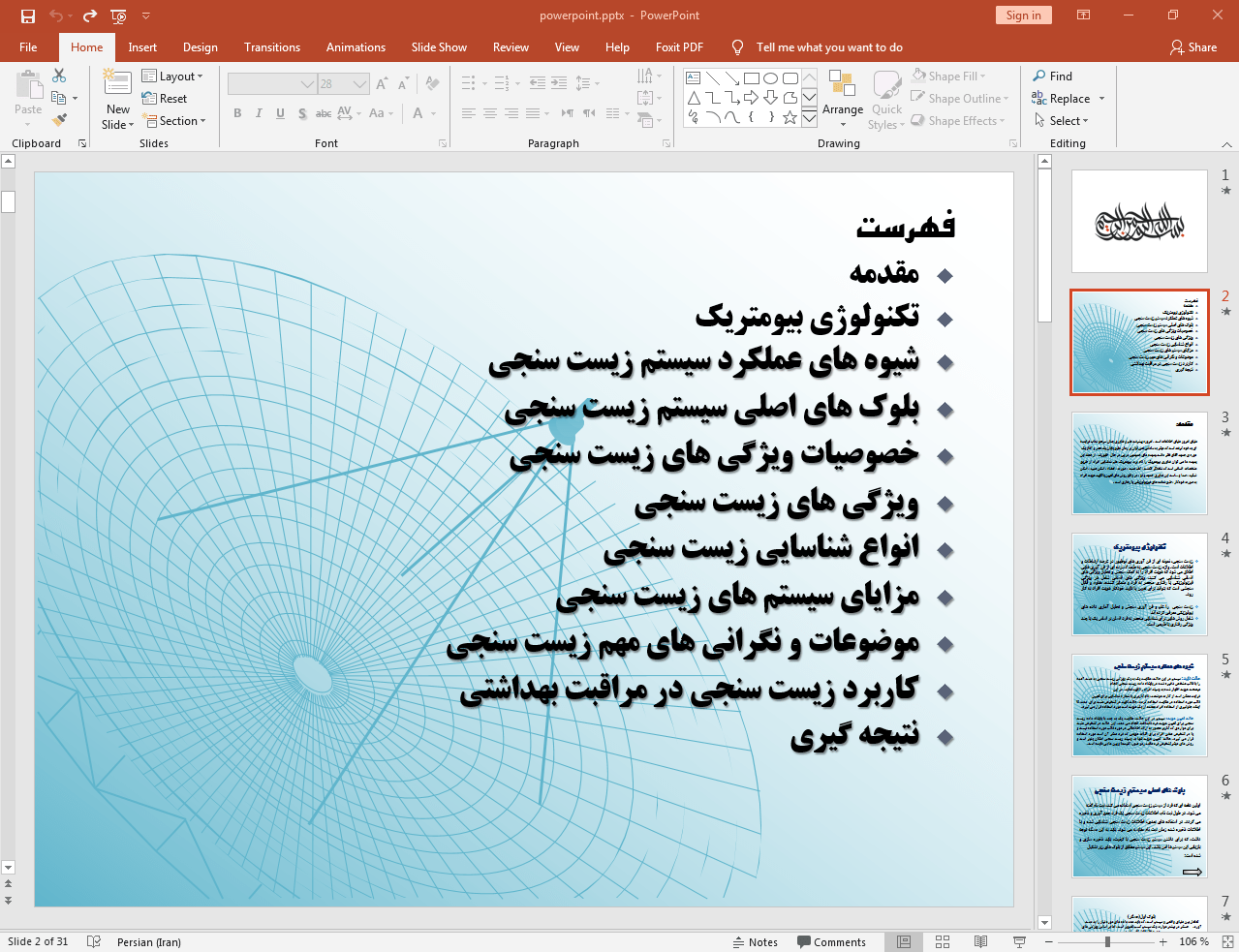Viewport: 1239px width, 952px height.
Task: Open Shape Fill dropdown
Action: click(x=949, y=76)
